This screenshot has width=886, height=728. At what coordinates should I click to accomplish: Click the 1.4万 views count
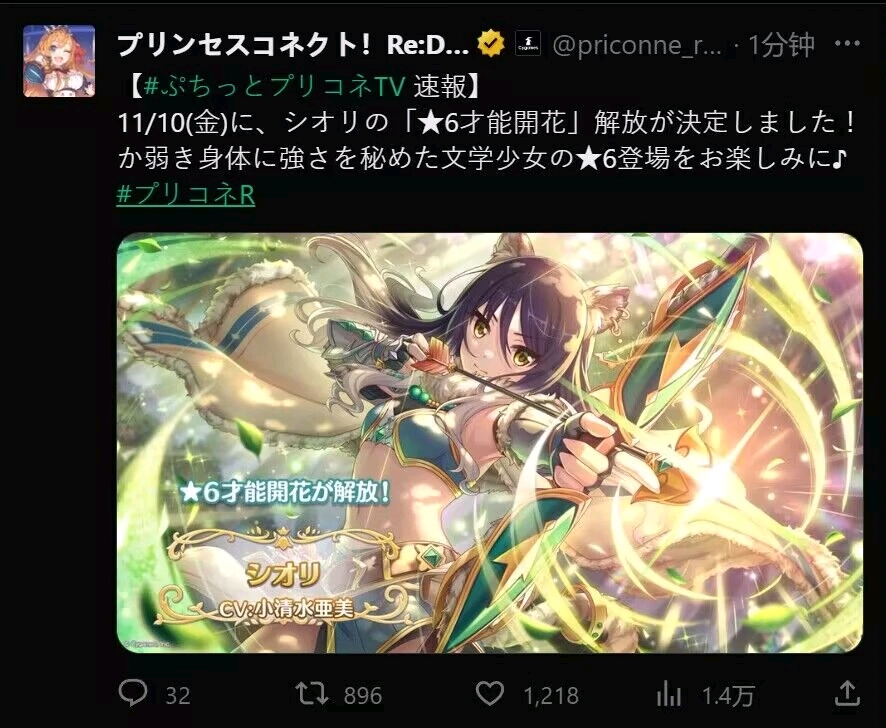728,695
